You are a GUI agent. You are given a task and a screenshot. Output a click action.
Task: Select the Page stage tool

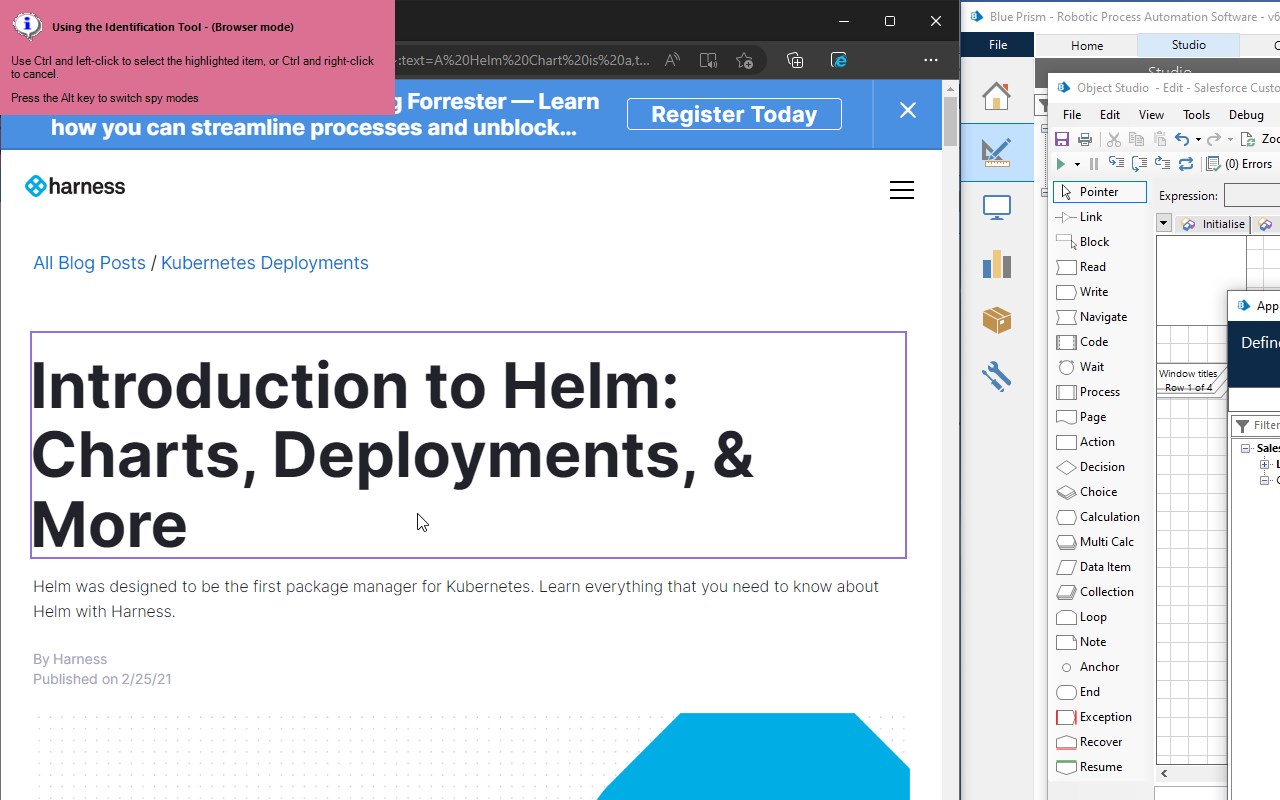1082,417
